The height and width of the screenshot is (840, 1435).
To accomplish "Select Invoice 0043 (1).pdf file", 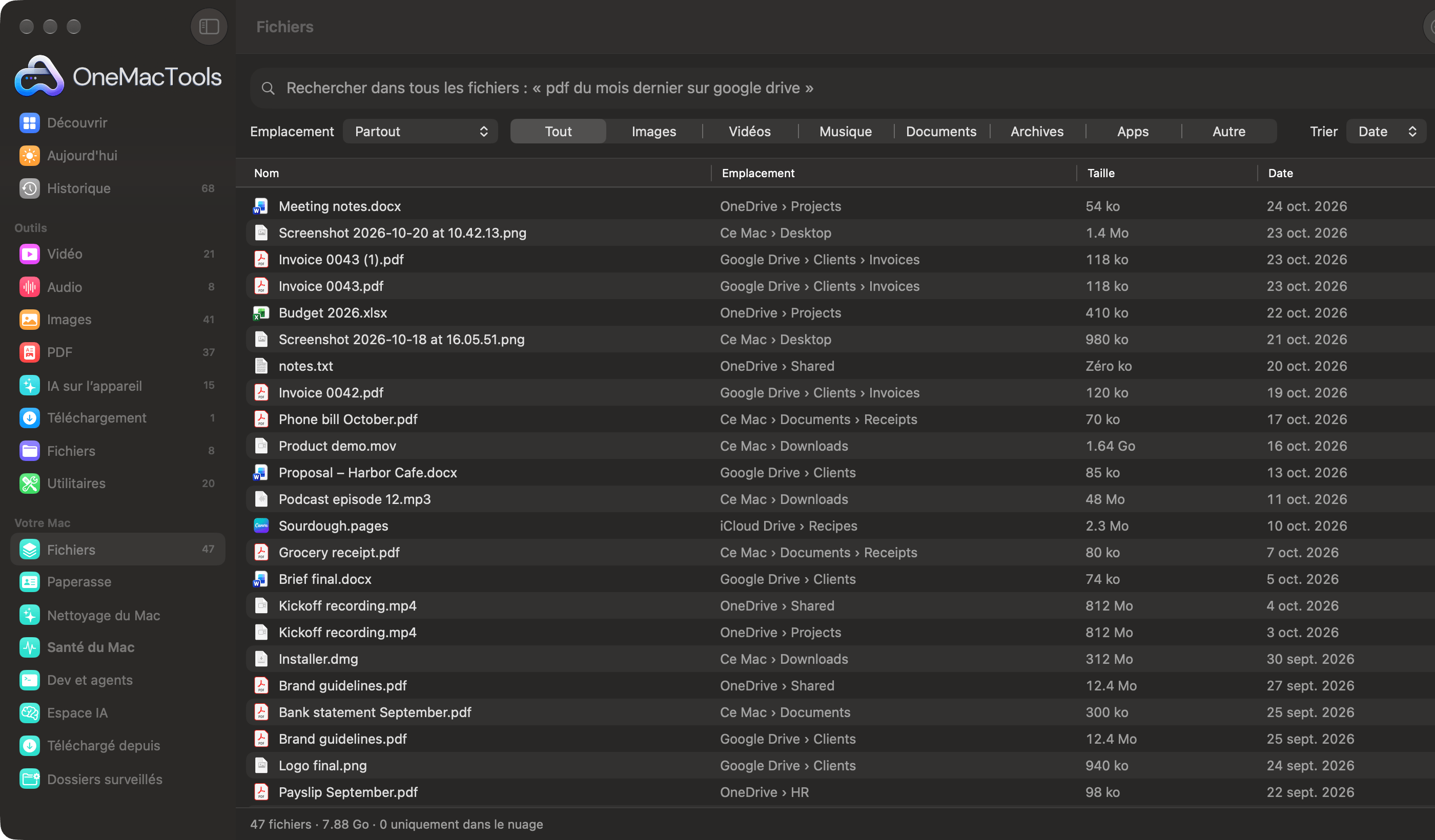I will tap(840, 260).
